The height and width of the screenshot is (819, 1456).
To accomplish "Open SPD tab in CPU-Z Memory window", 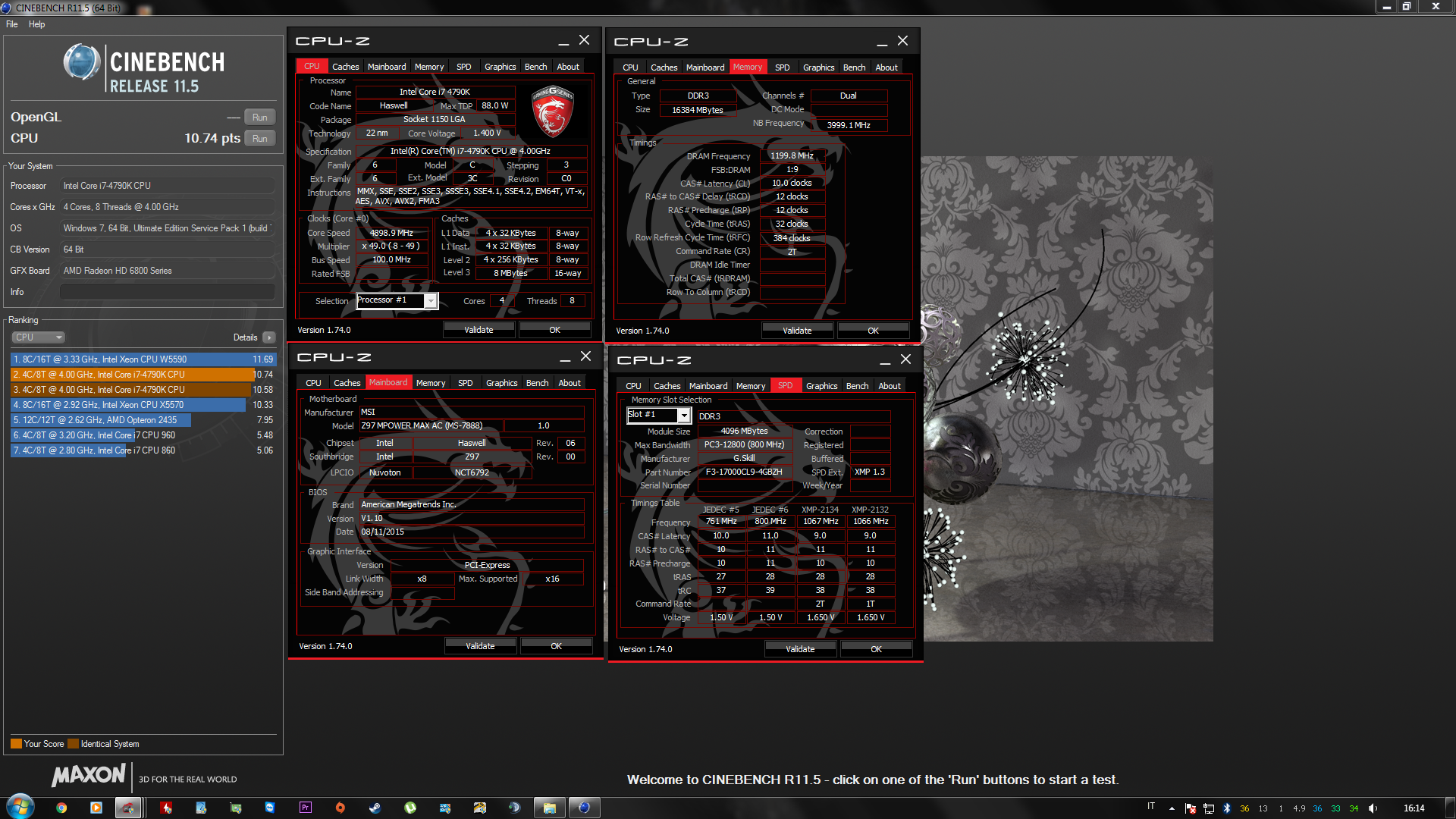I will (782, 67).
